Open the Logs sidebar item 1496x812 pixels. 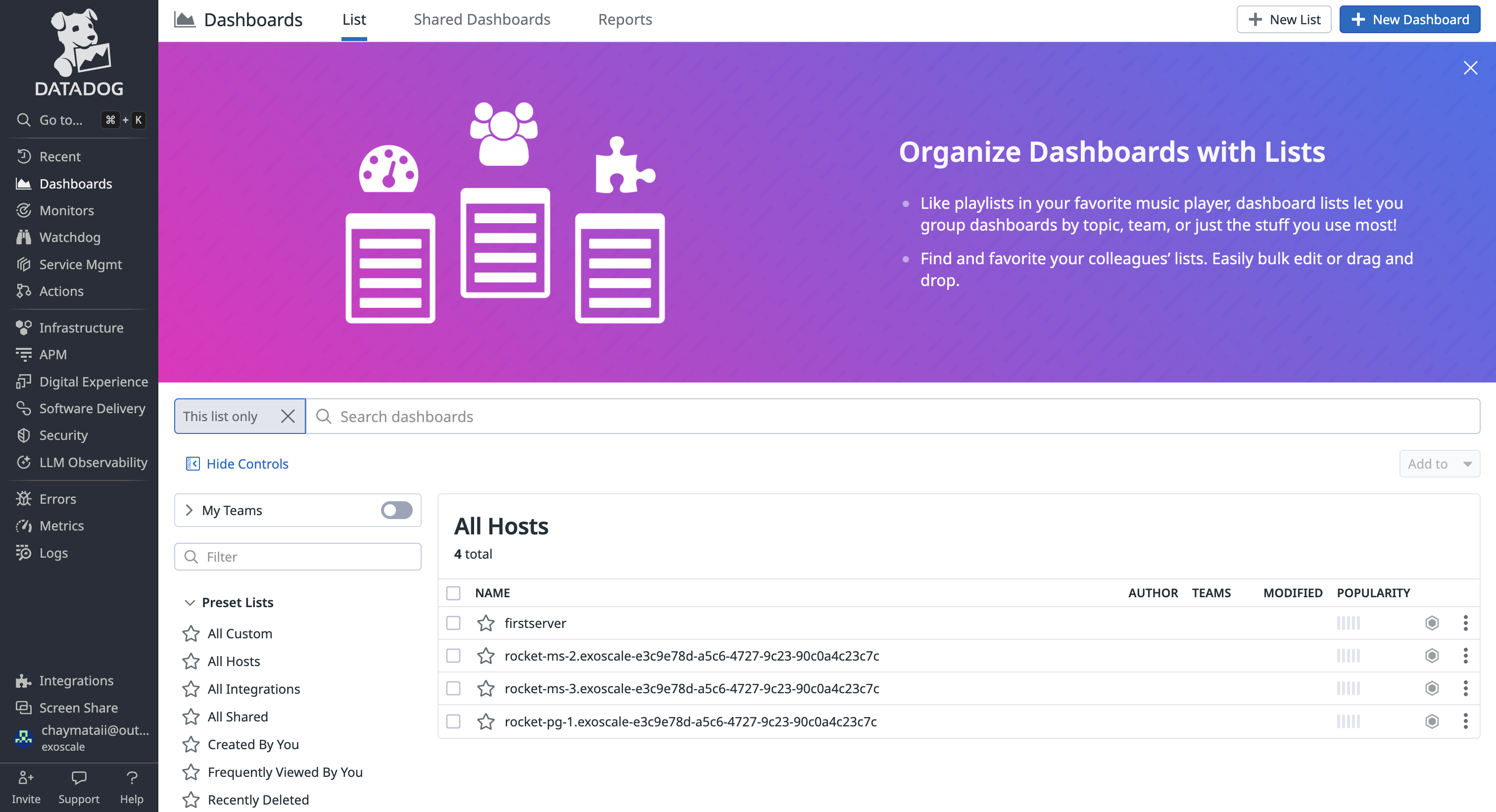click(x=53, y=552)
